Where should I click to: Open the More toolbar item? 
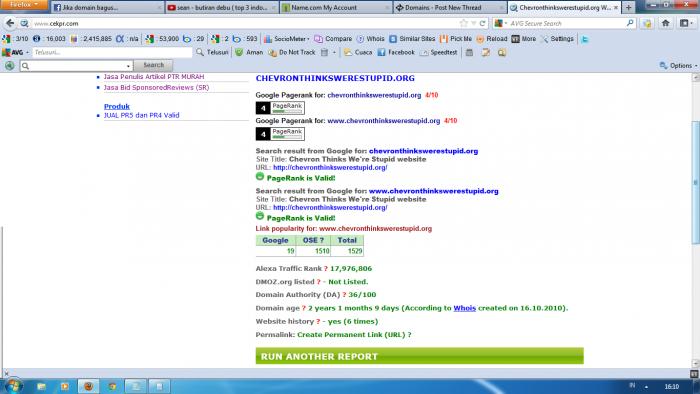[524, 39]
